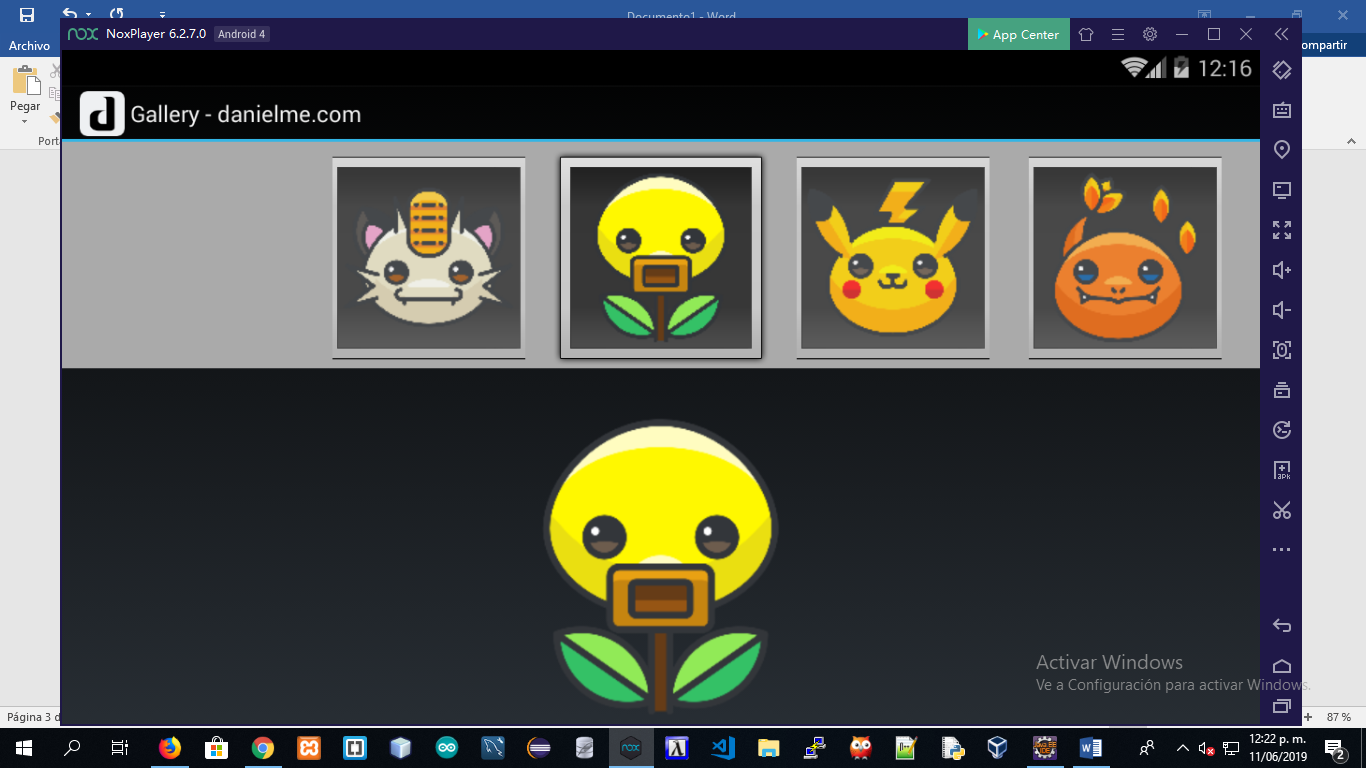
Task: Open the Windows Start menu
Action: point(24,747)
